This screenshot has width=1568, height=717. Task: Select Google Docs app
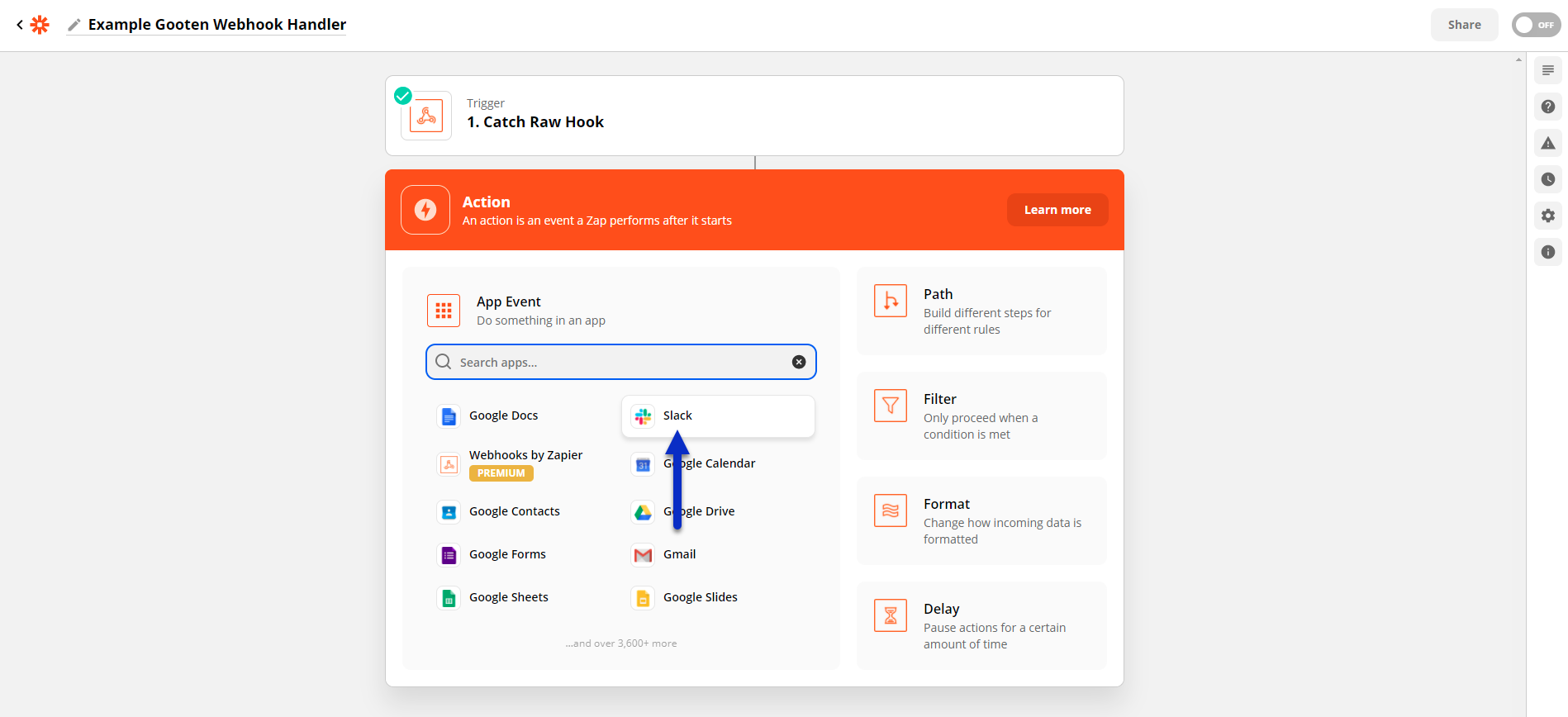click(x=525, y=415)
